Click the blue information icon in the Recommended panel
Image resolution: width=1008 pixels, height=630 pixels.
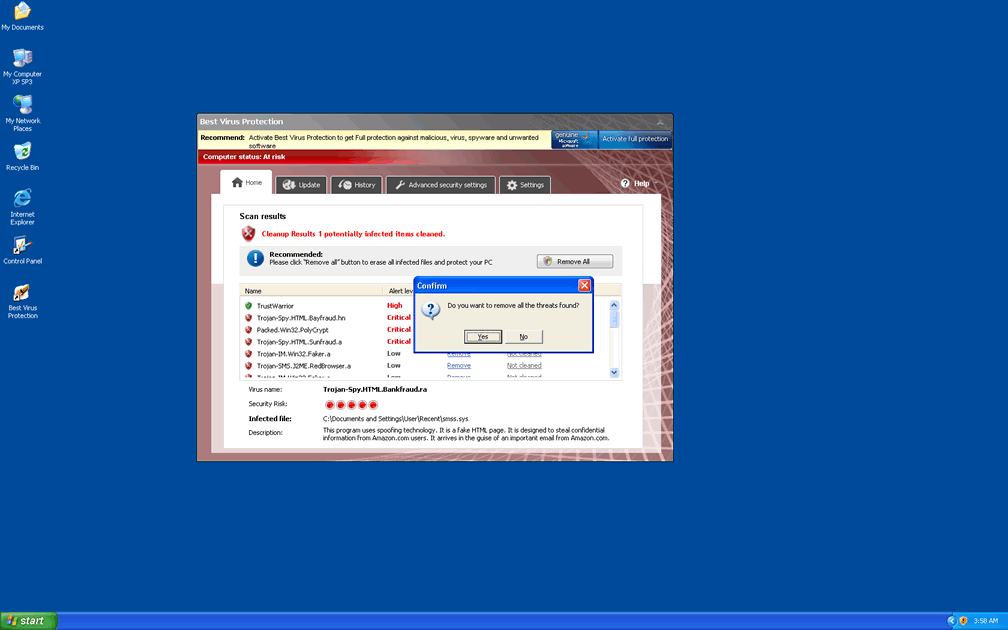point(254,258)
